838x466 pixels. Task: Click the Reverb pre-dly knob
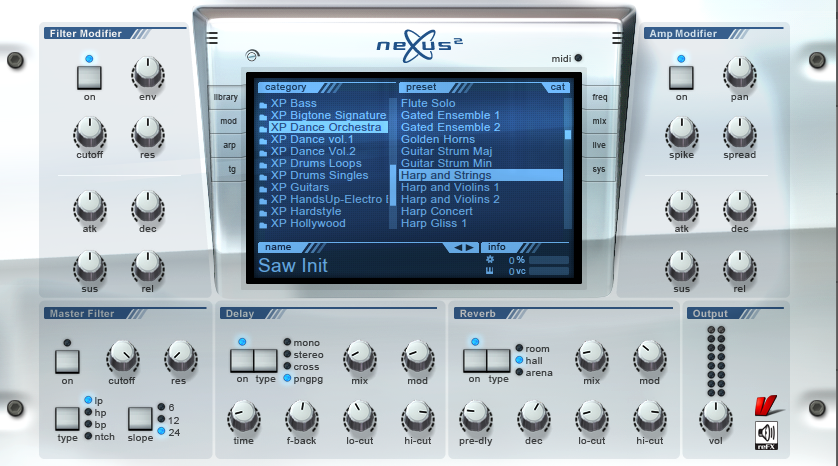476,416
